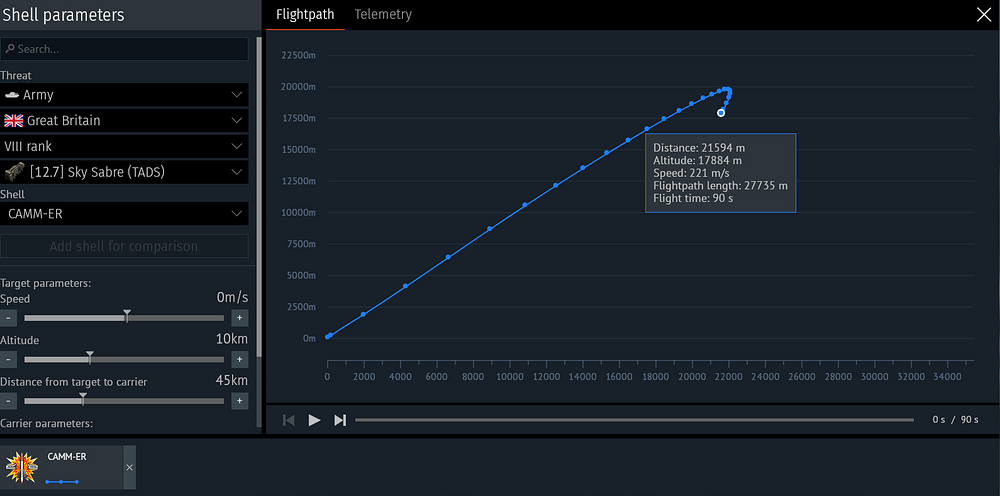Click the 22500m y-axis label
Screen dimensions: 1000x496
[298, 55]
